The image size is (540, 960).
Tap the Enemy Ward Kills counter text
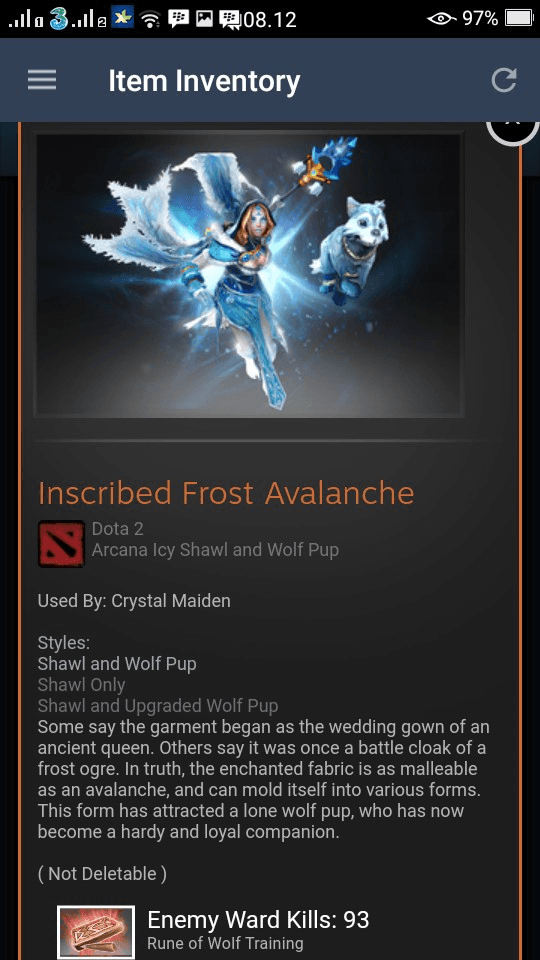258,919
